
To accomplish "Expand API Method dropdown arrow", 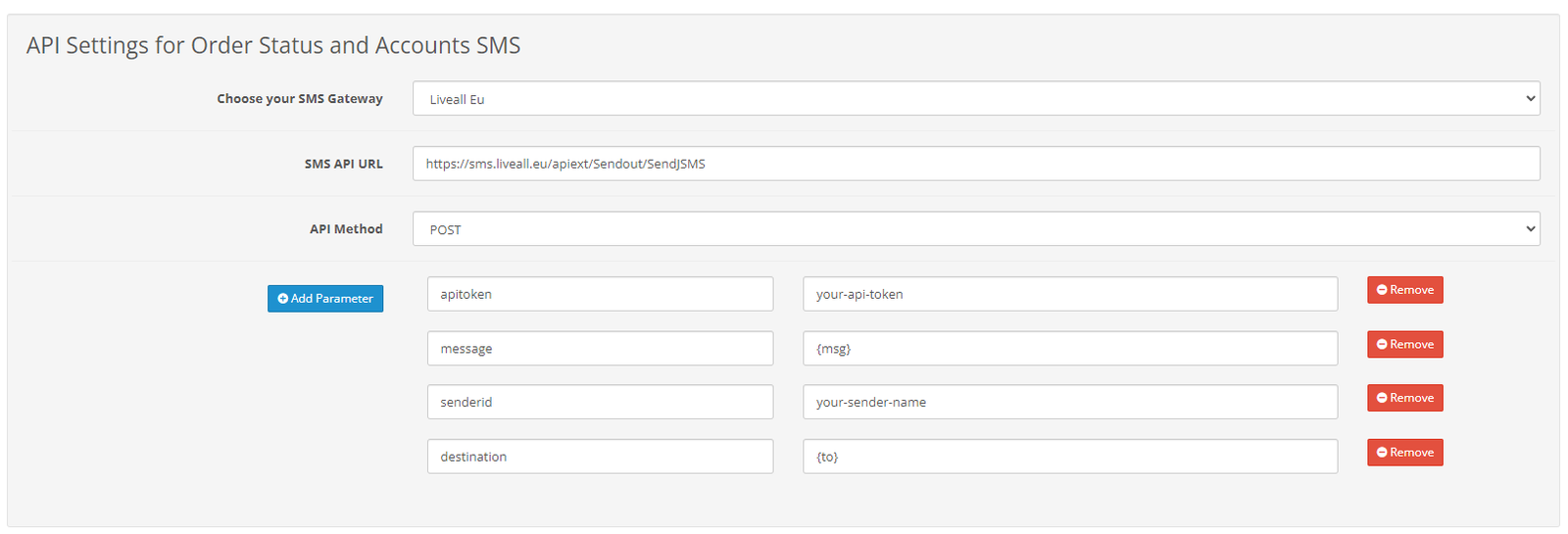I will coord(1530,229).
